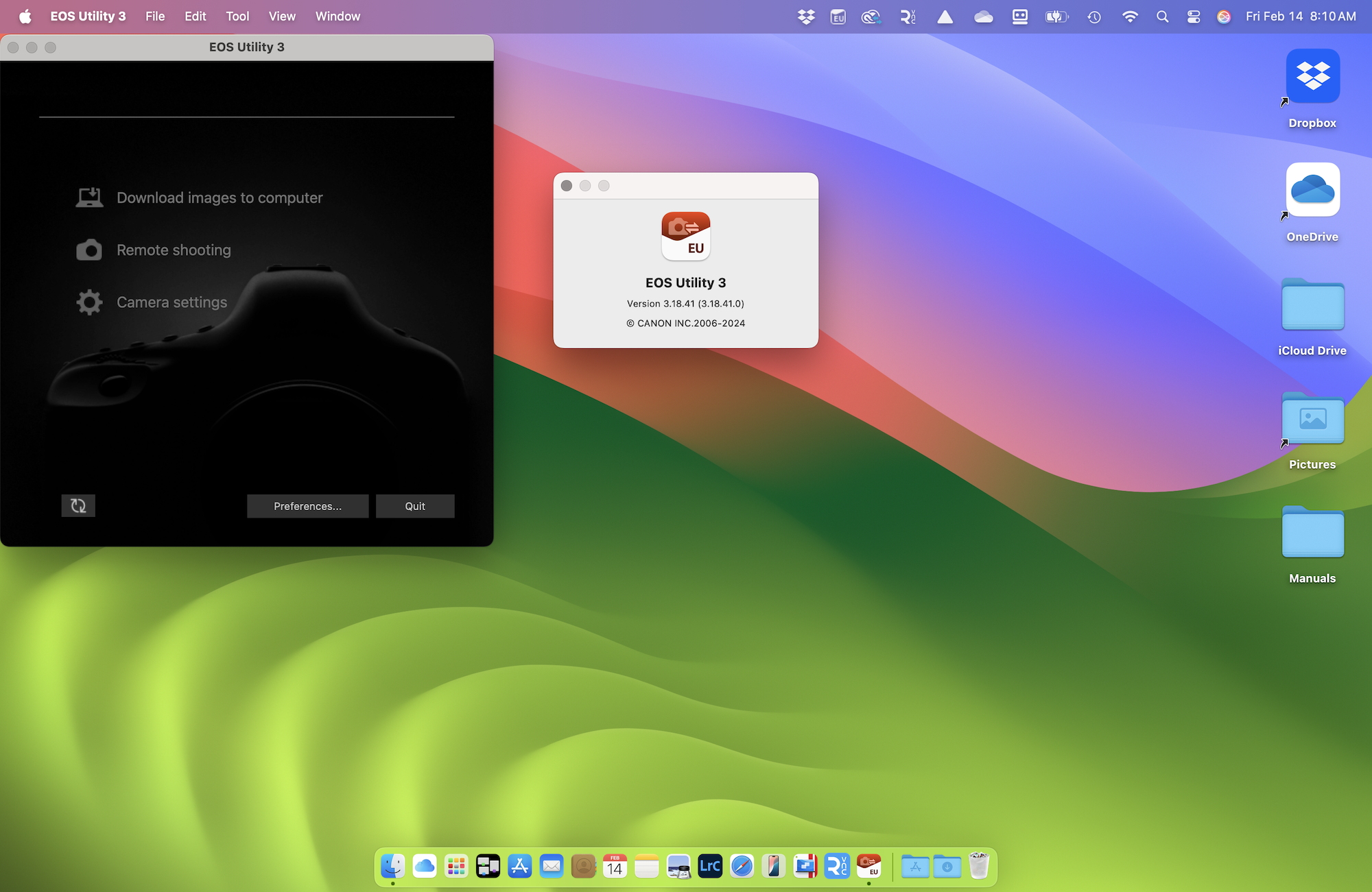1372x892 pixels.
Task: Open the Tool menu
Action: click(237, 16)
